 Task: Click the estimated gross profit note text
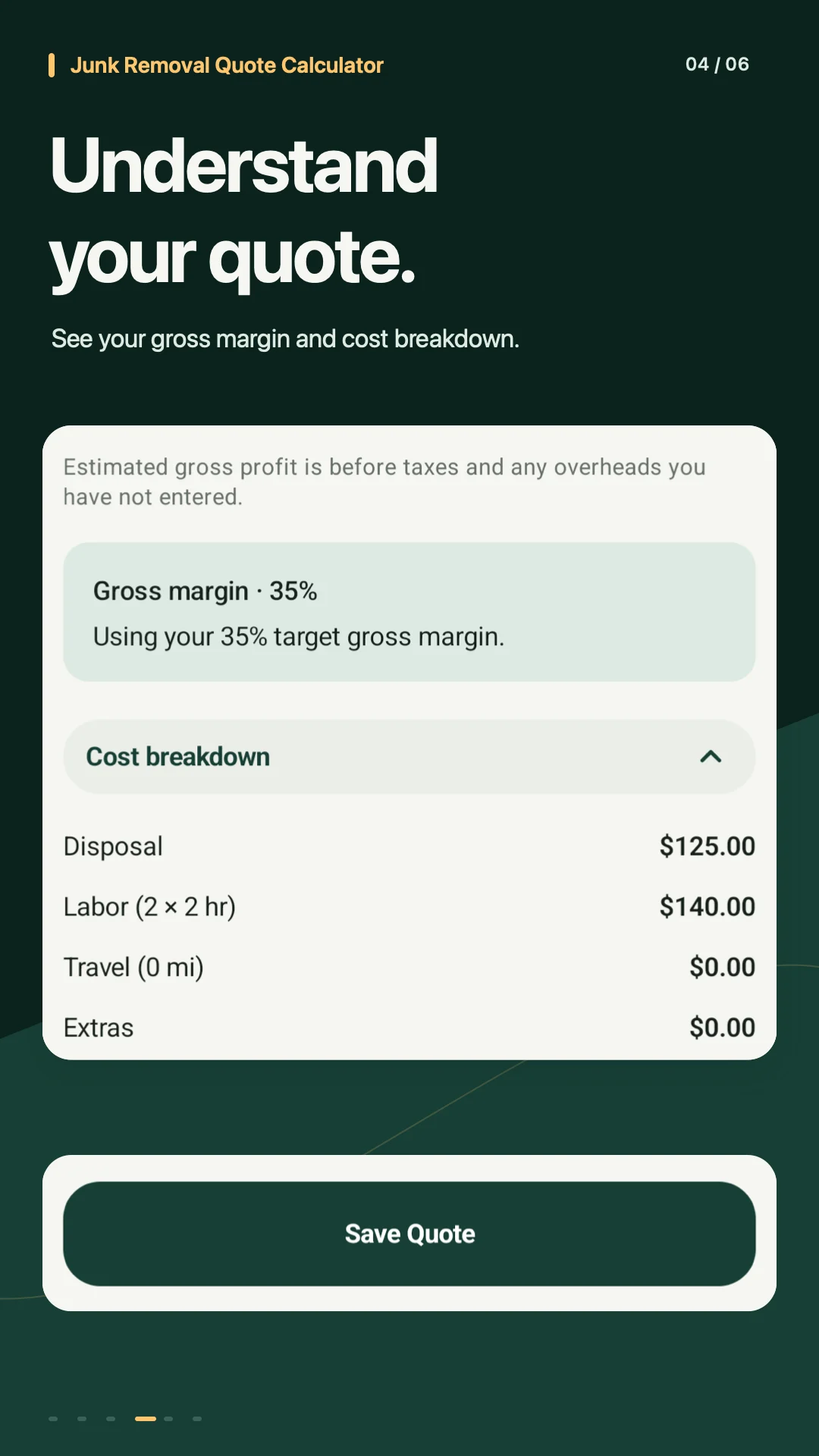tap(384, 482)
